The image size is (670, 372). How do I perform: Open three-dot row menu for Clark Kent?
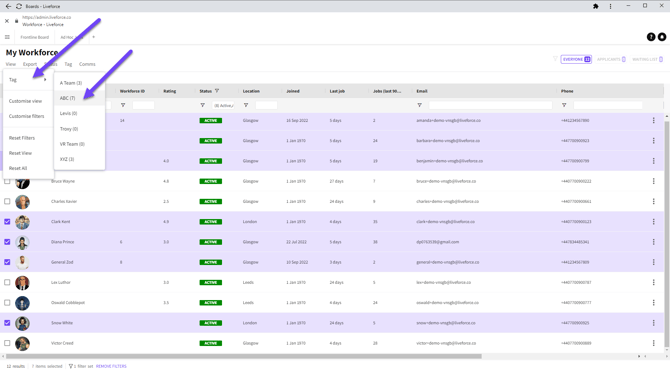tap(653, 222)
